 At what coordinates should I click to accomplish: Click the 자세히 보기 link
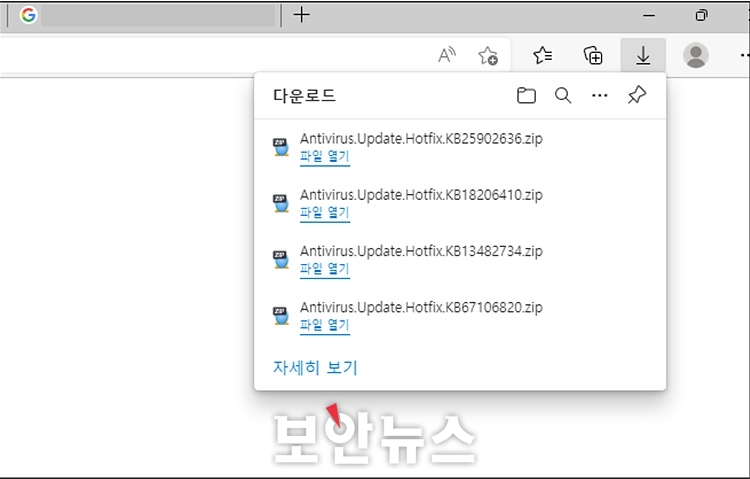tap(315, 368)
